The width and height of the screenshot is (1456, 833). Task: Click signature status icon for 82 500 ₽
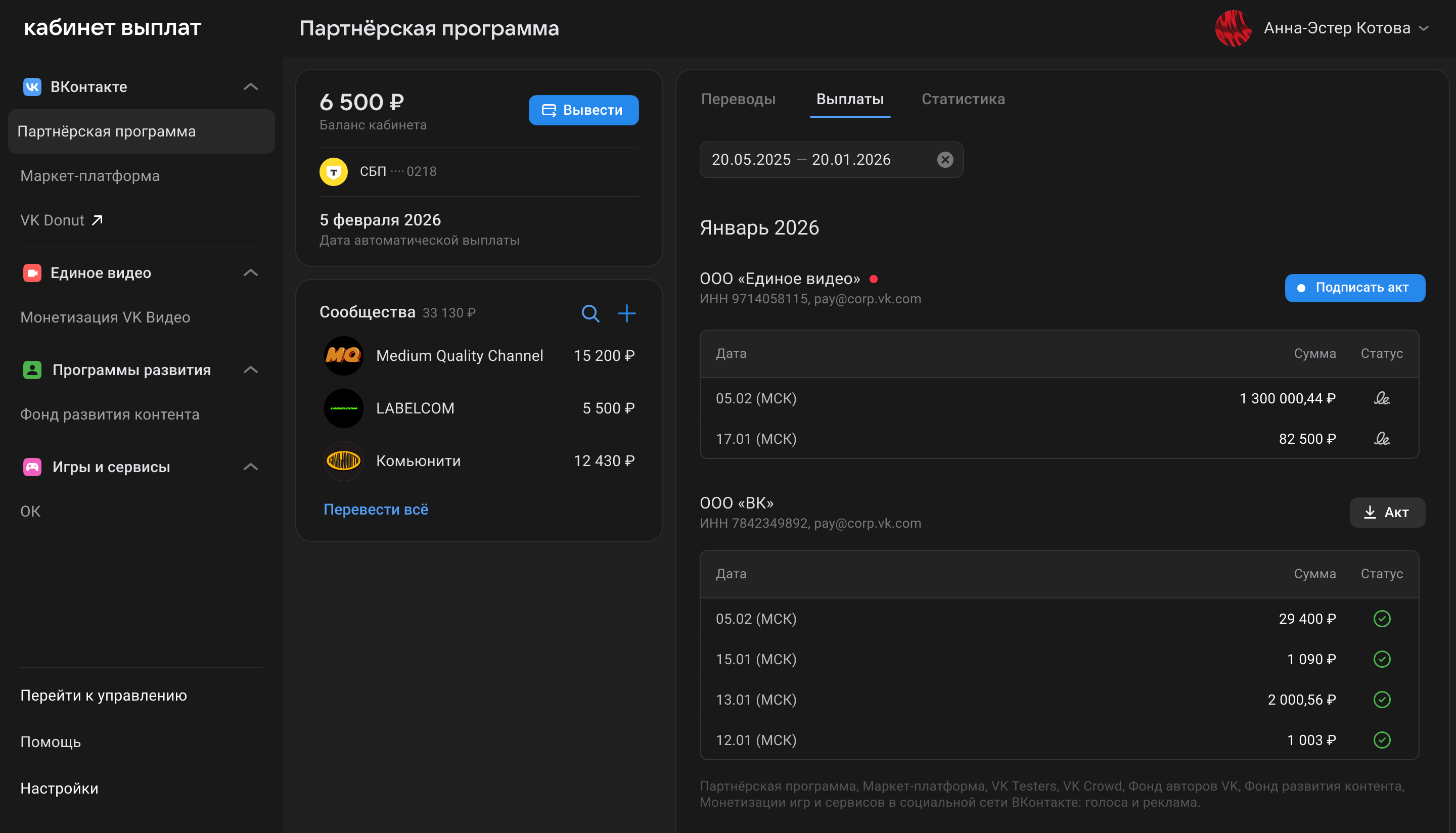(1381, 439)
